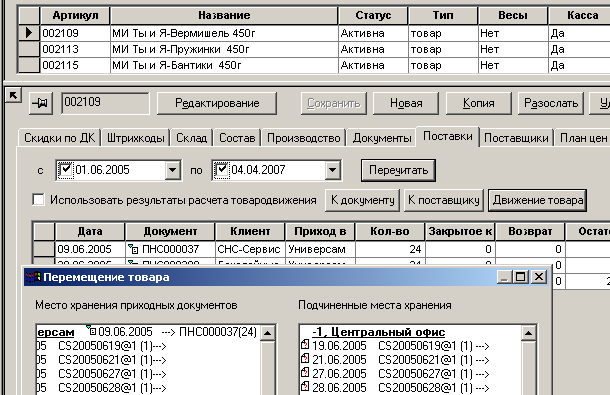Image resolution: width=610 pixels, height=395 pixels.
Task: Select row МИ Ты и Я-Бантики 450г
Action: pyautogui.click(x=224, y=65)
